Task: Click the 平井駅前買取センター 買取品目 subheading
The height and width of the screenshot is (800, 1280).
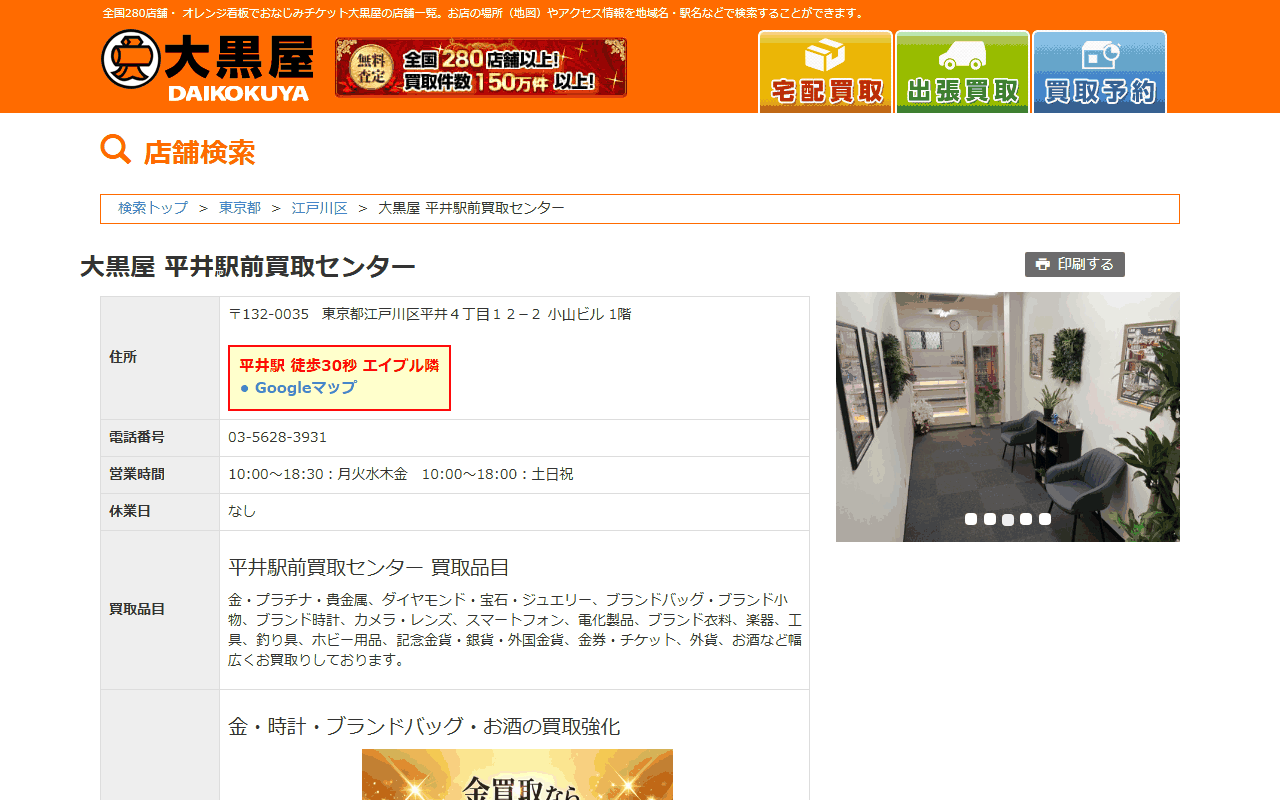Action: (369, 568)
